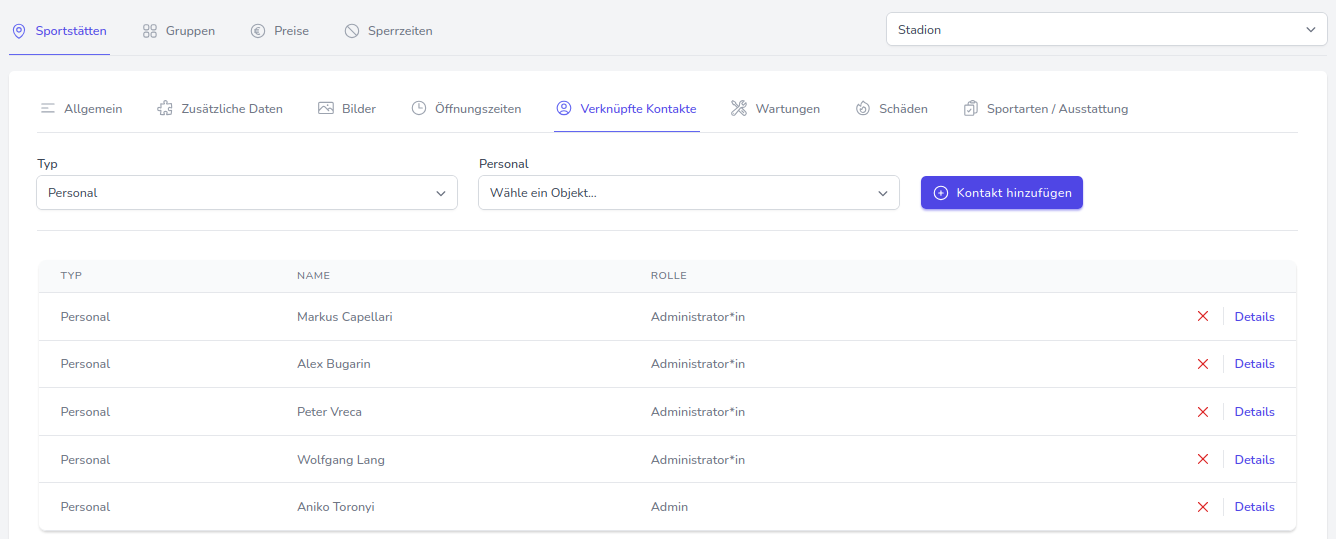Click the Gruppen grid icon
Viewport: 1336px width, 539px height.
(x=150, y=31)
